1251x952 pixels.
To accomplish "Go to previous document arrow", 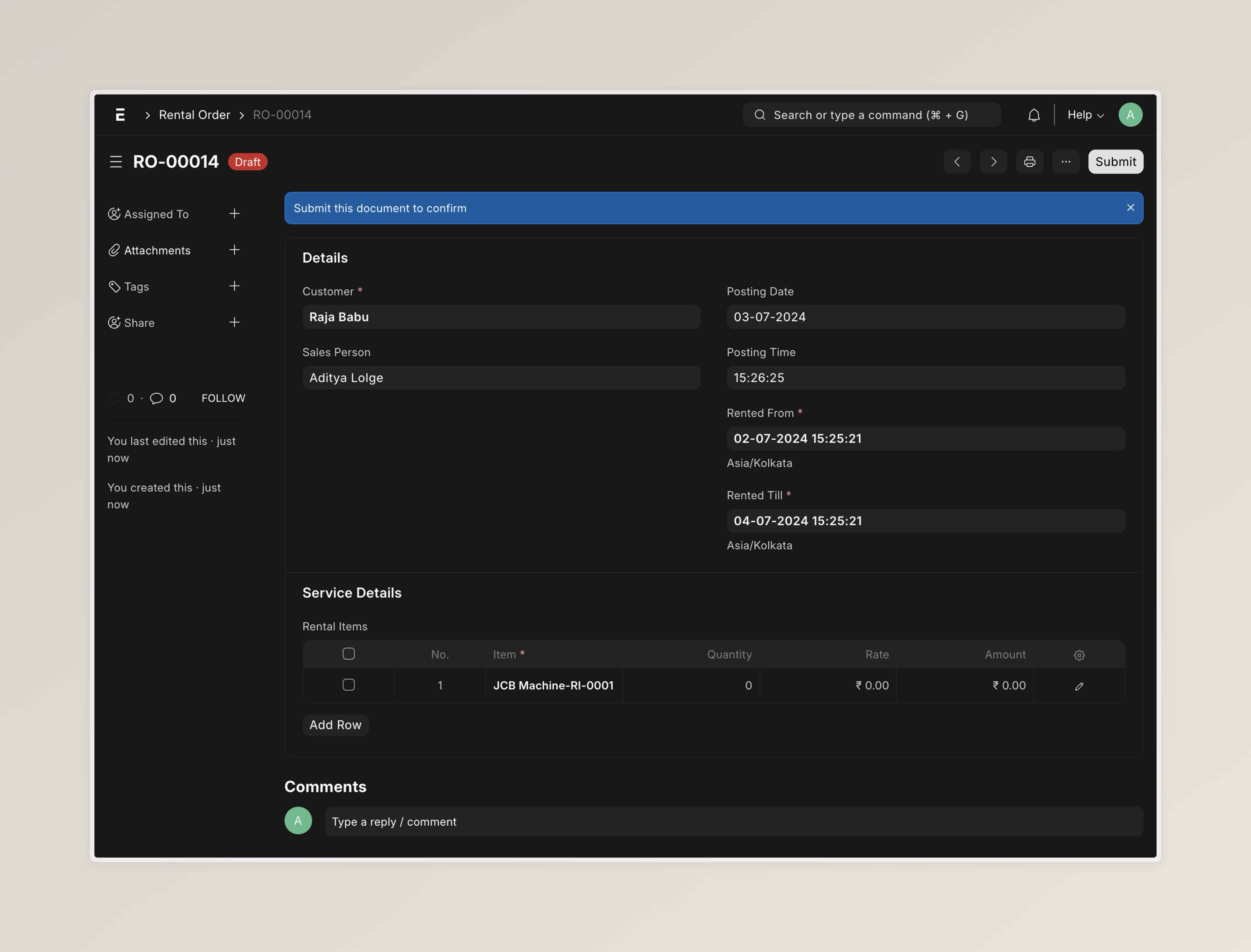I will (957, 162).
